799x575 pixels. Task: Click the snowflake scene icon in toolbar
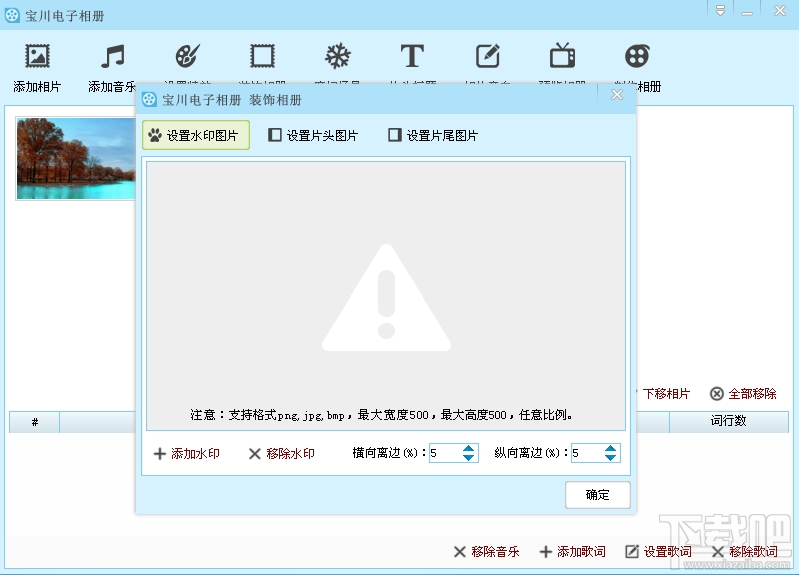(337, 56)
